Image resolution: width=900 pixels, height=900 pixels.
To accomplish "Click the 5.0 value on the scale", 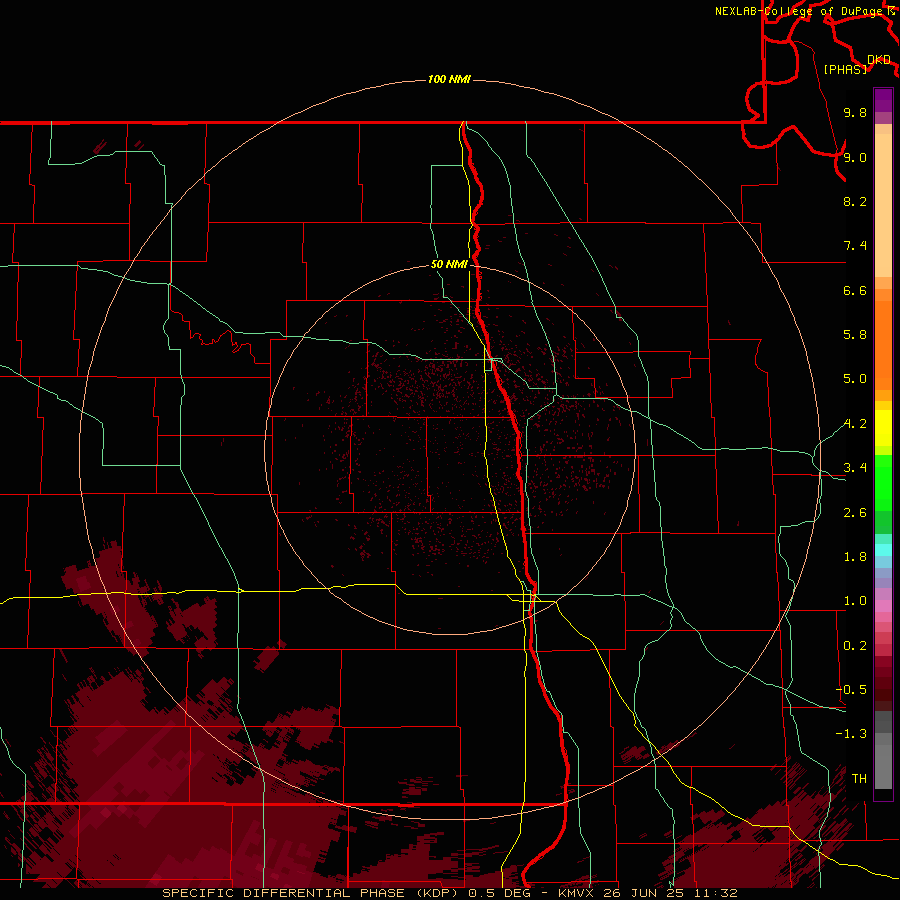I will pyautogui.click(x=855, y=379).
